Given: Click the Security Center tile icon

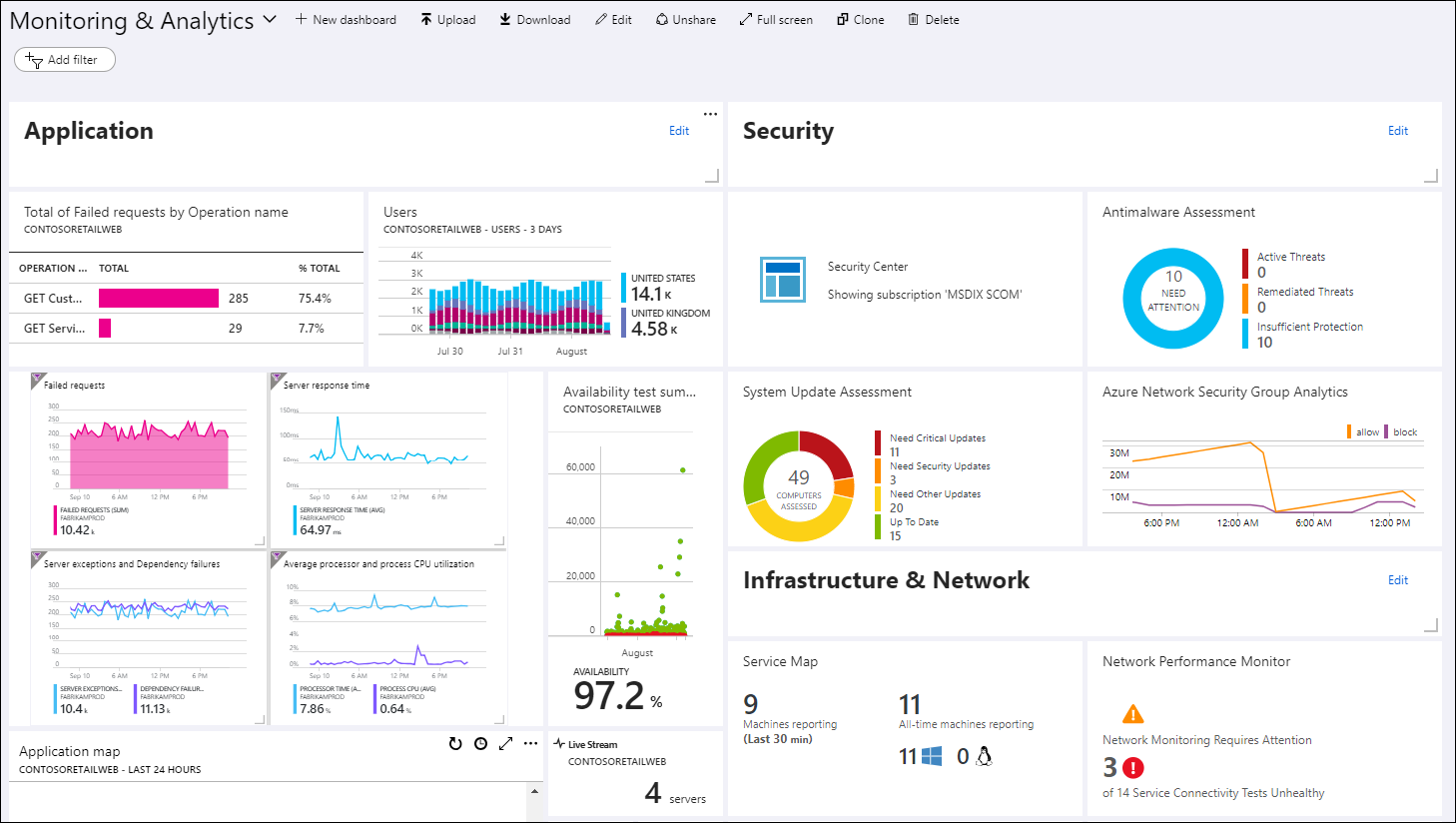Looking at the screenshot, I should tap(783, 281).
